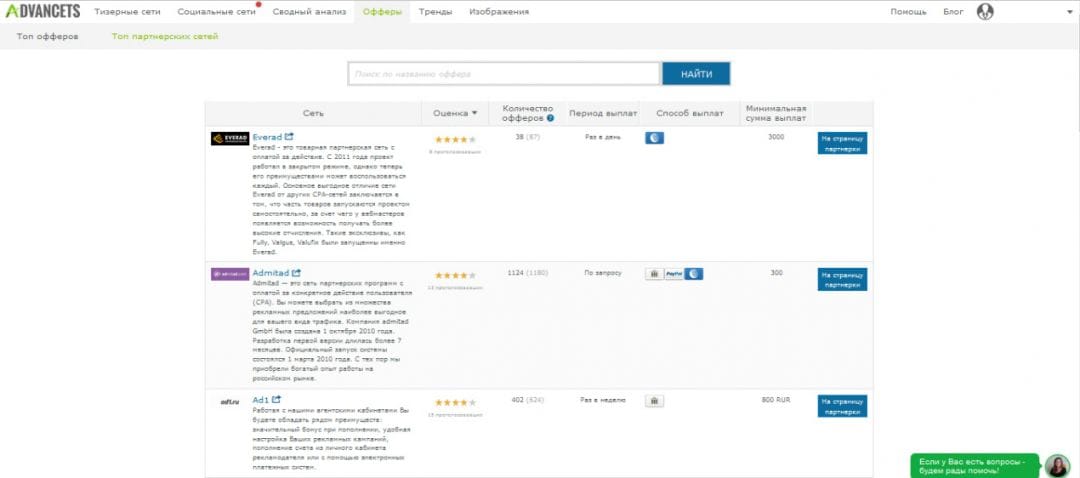Switch to Топ офферов tab
The image size is (1080, 478).
[48, 36]
